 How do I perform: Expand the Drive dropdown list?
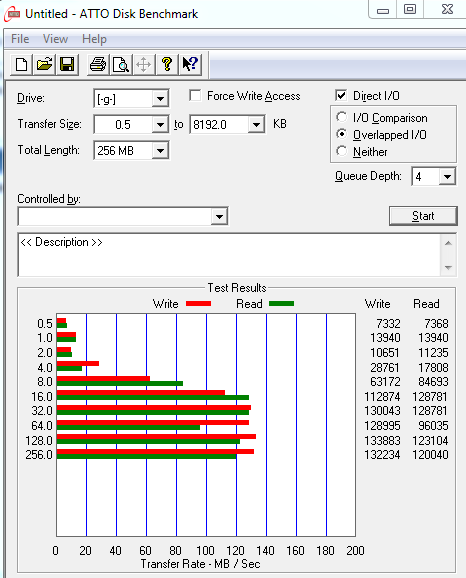click(x=160, y=98)
